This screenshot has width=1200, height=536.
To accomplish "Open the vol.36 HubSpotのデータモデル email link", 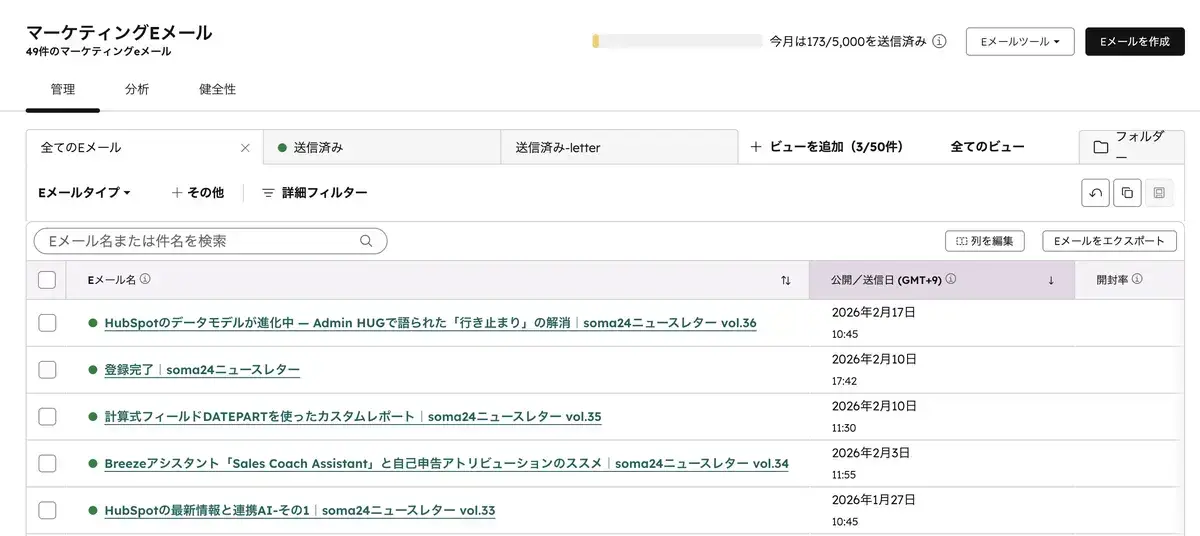I will [430, 323].
